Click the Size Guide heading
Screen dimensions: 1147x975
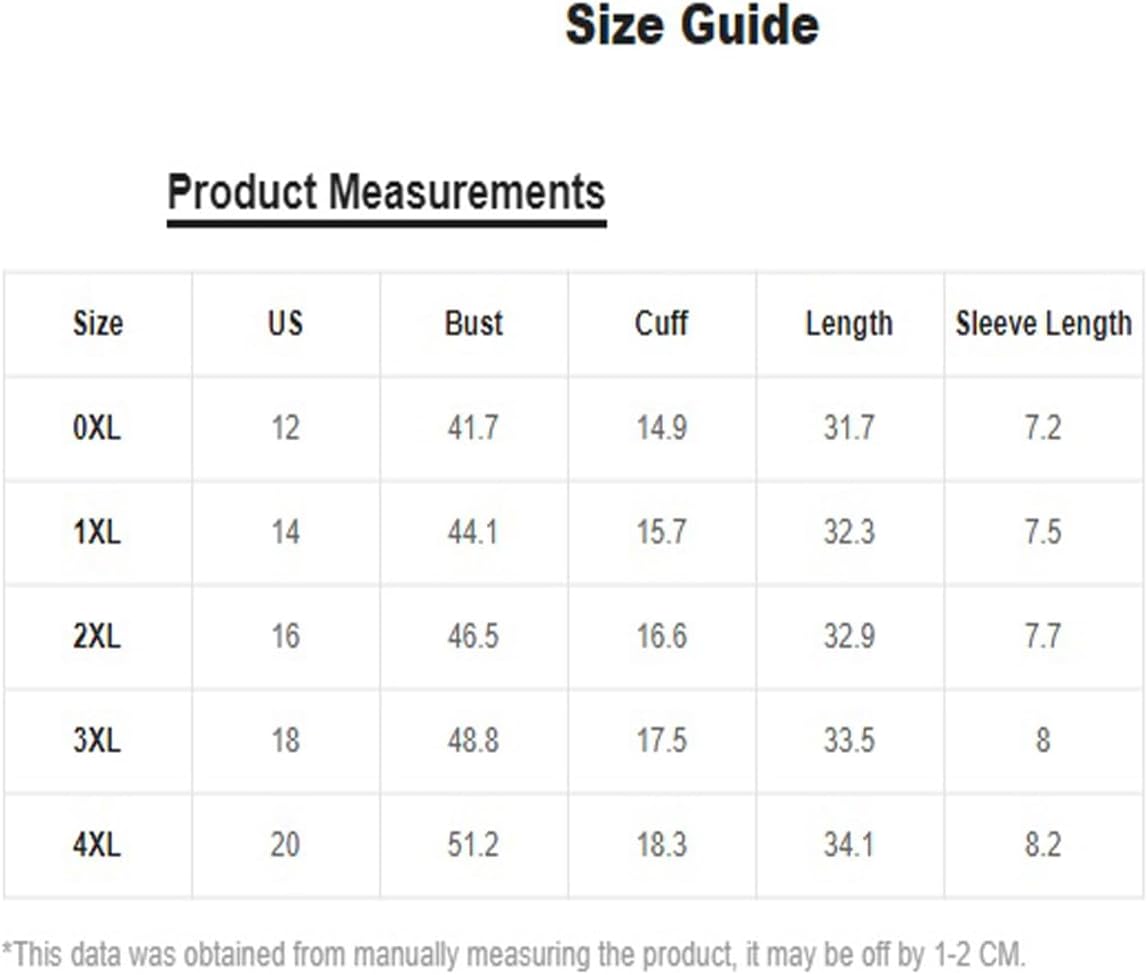(x=692, y=26)
